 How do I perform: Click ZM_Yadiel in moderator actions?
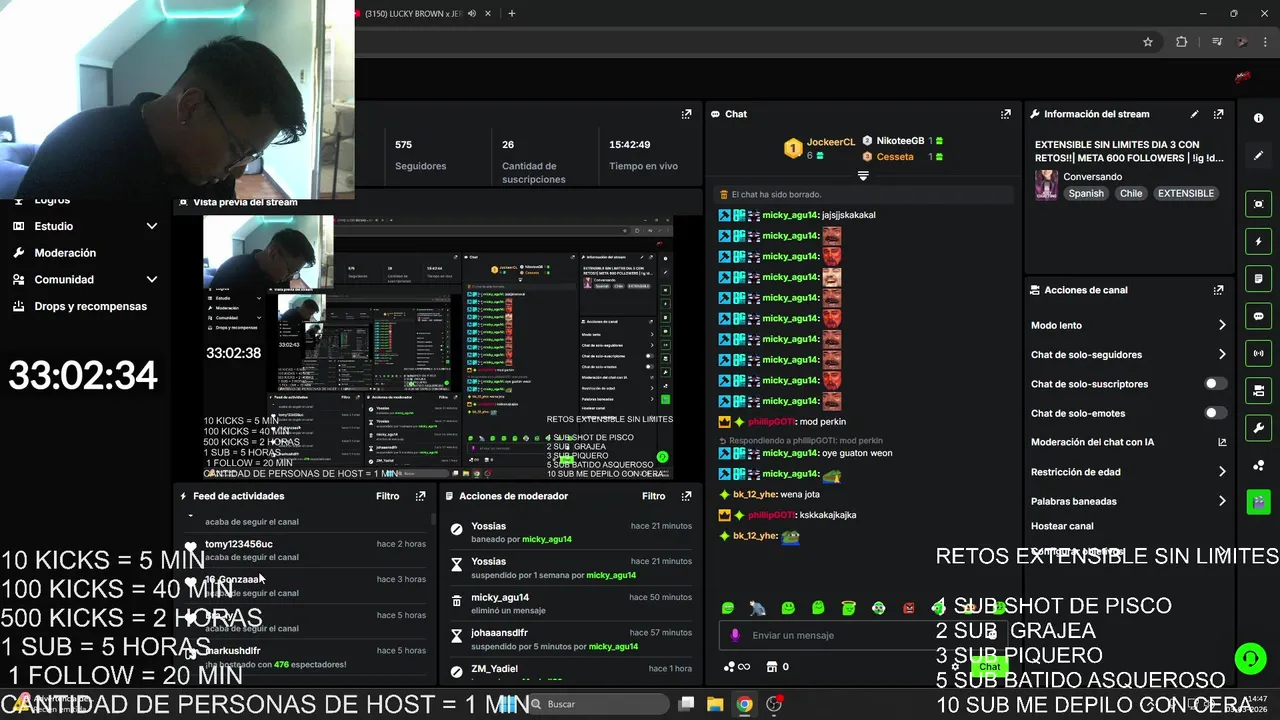pyautogui.click(x=494, y=668)
